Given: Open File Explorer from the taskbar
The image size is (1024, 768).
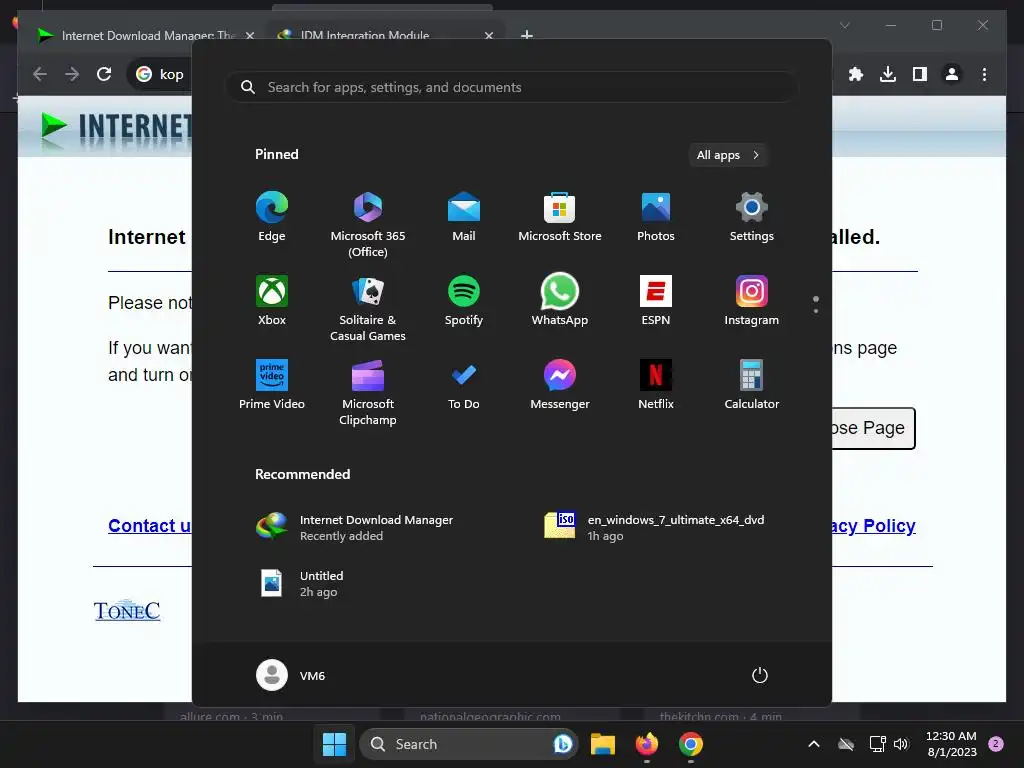Looking at the screenshot, I should pyautogui.click(x=603, y=744).
